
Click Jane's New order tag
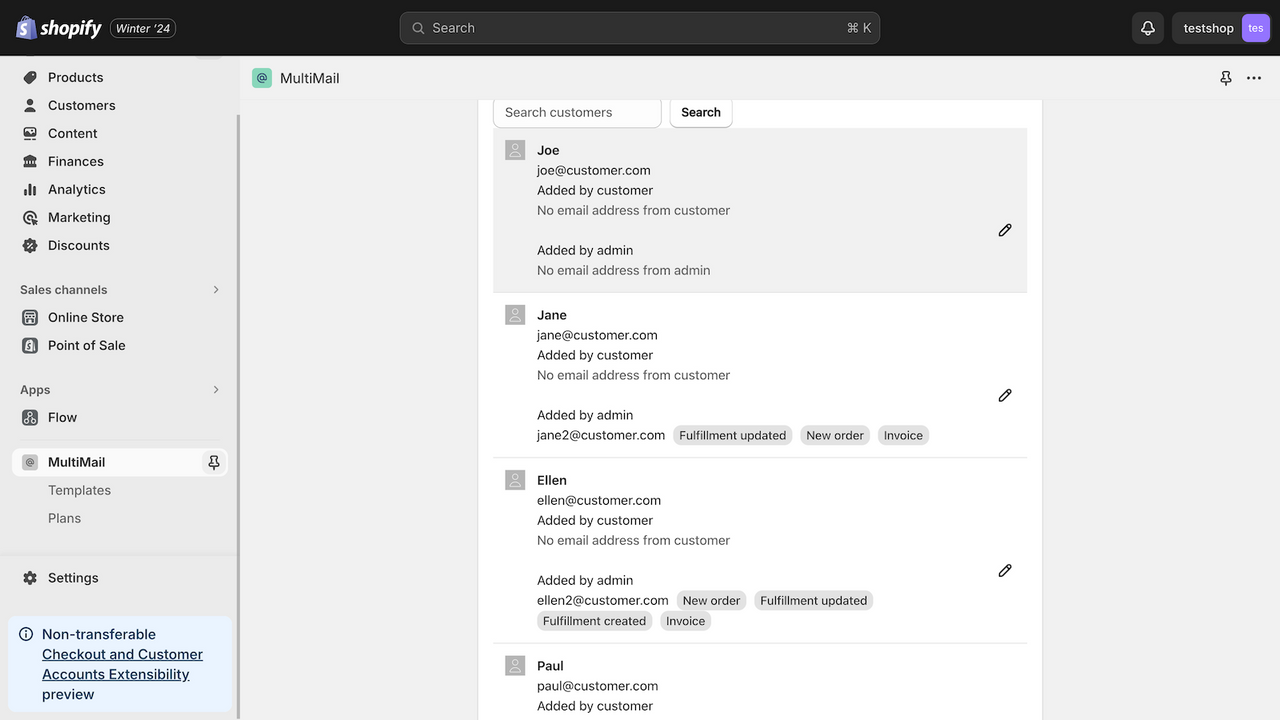pos(835,435)
